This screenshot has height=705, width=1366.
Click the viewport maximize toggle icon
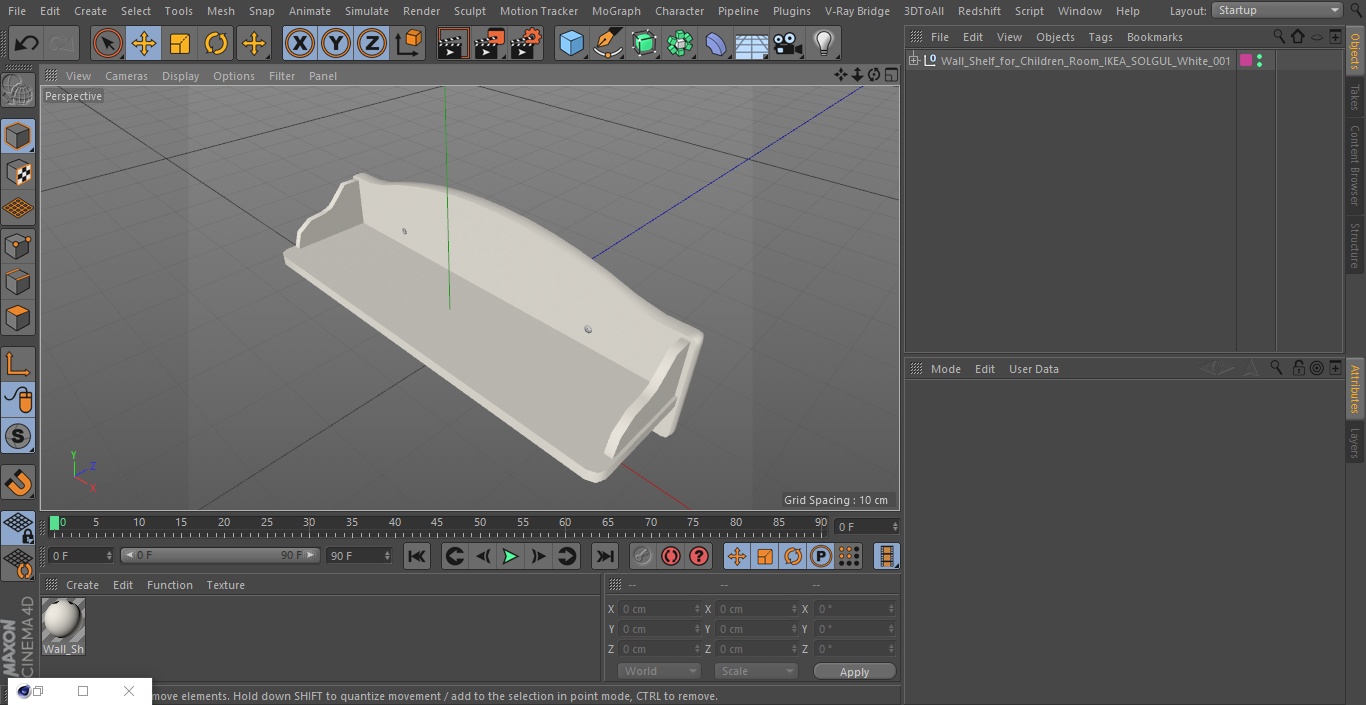(x=891, y=75)
